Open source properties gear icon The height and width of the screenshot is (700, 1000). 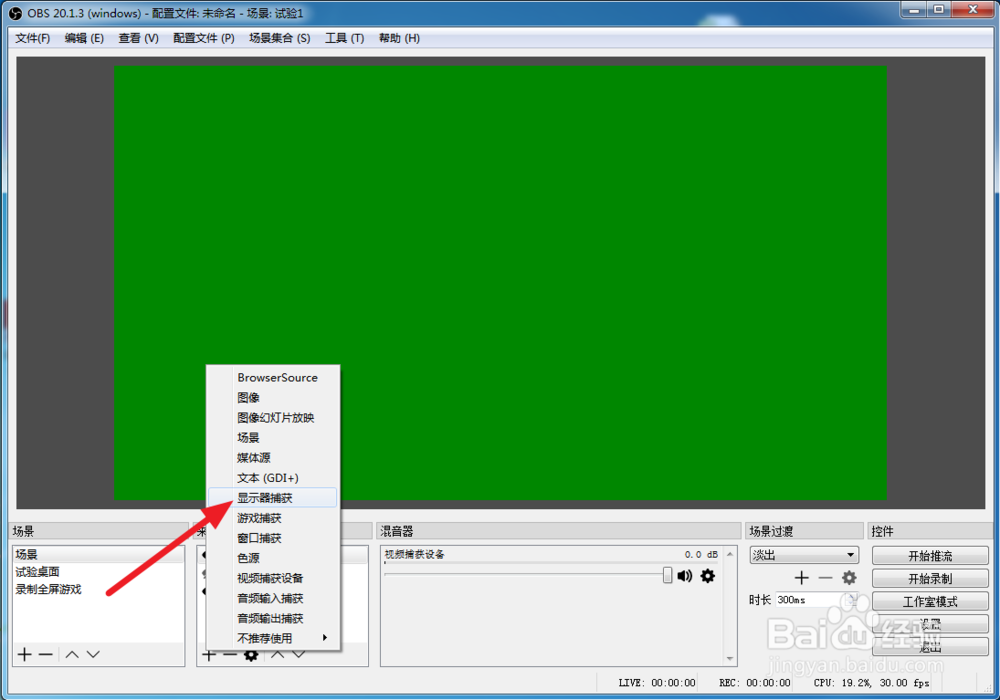[x=251, y=655]
